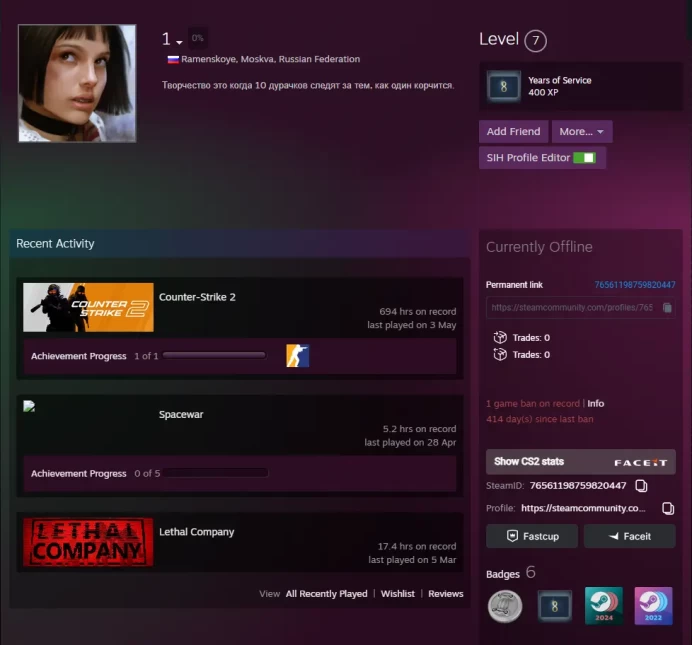Click the Counter-Strike 2 achievement progress bar

pos(214,356)
